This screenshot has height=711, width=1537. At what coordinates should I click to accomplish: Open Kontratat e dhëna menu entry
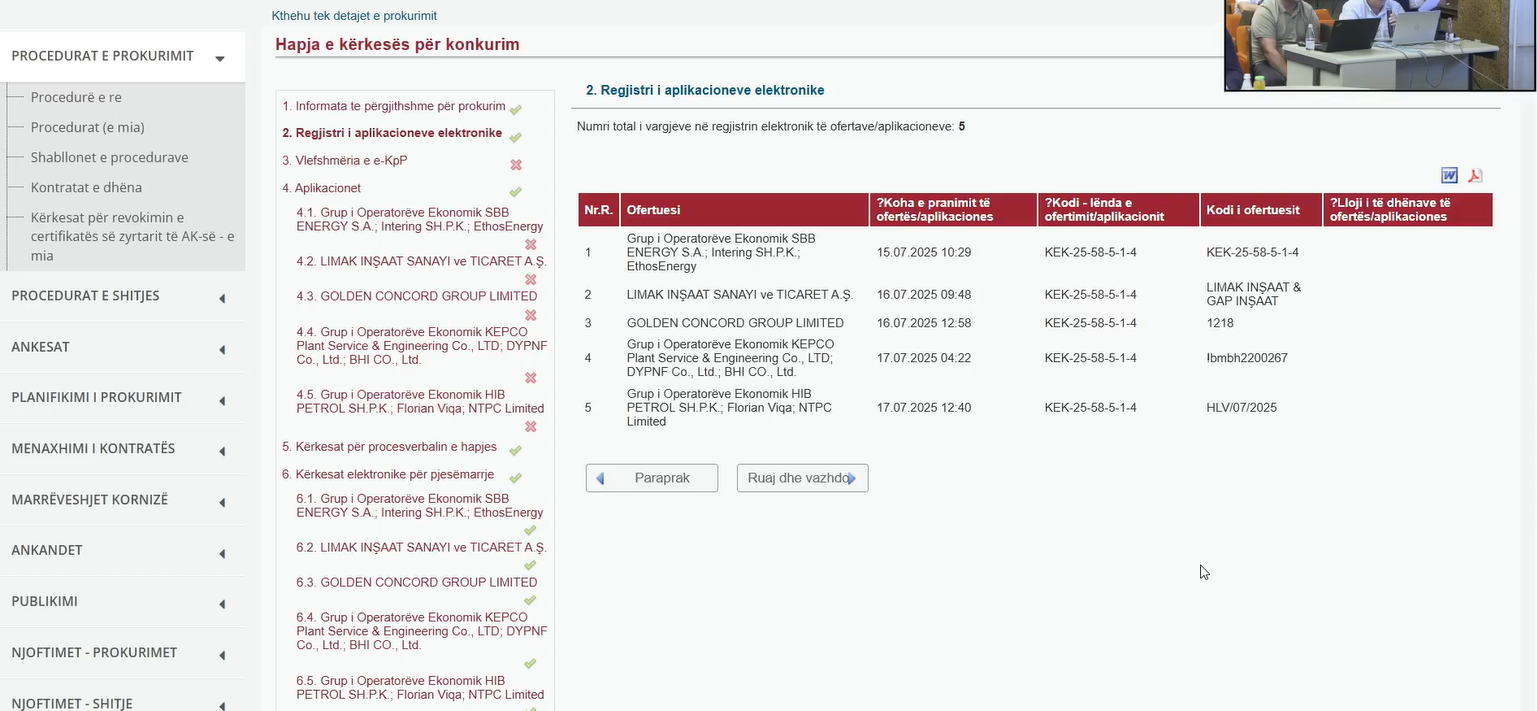tap(86, 187)
